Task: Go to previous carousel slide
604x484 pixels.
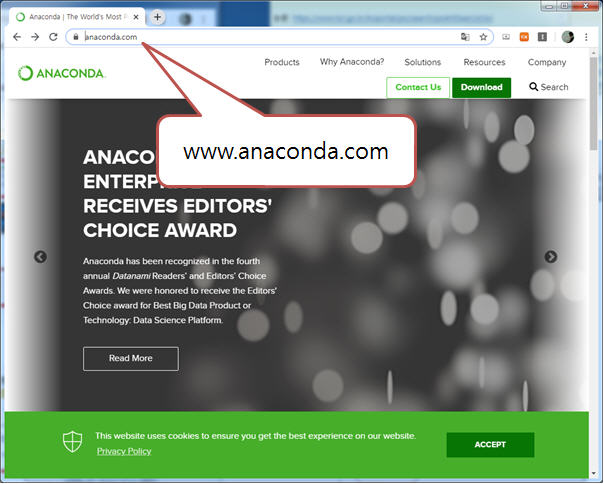Action: [x=40, y=257]
